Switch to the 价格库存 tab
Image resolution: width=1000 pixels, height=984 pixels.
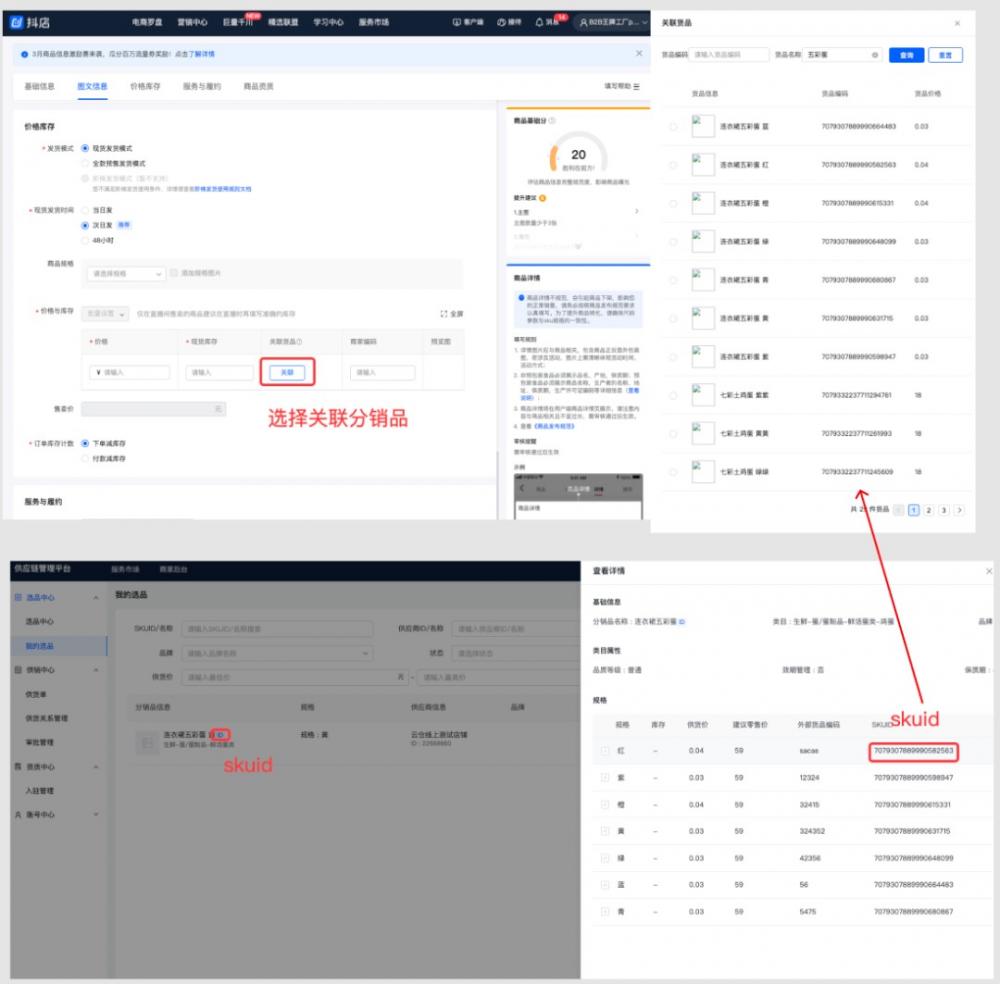coord(145,86)
